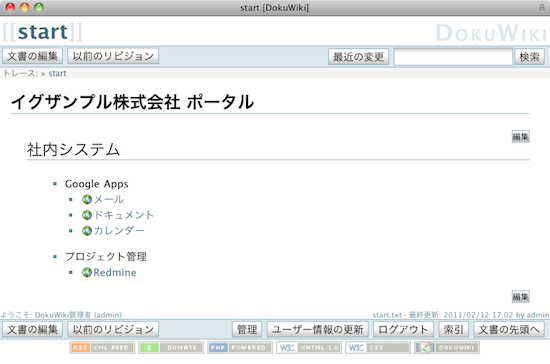This screenshot has width=550, height=364.
Task: Click the W3C XHTML 1.0 badge
Action: click(x=309, y=348)
